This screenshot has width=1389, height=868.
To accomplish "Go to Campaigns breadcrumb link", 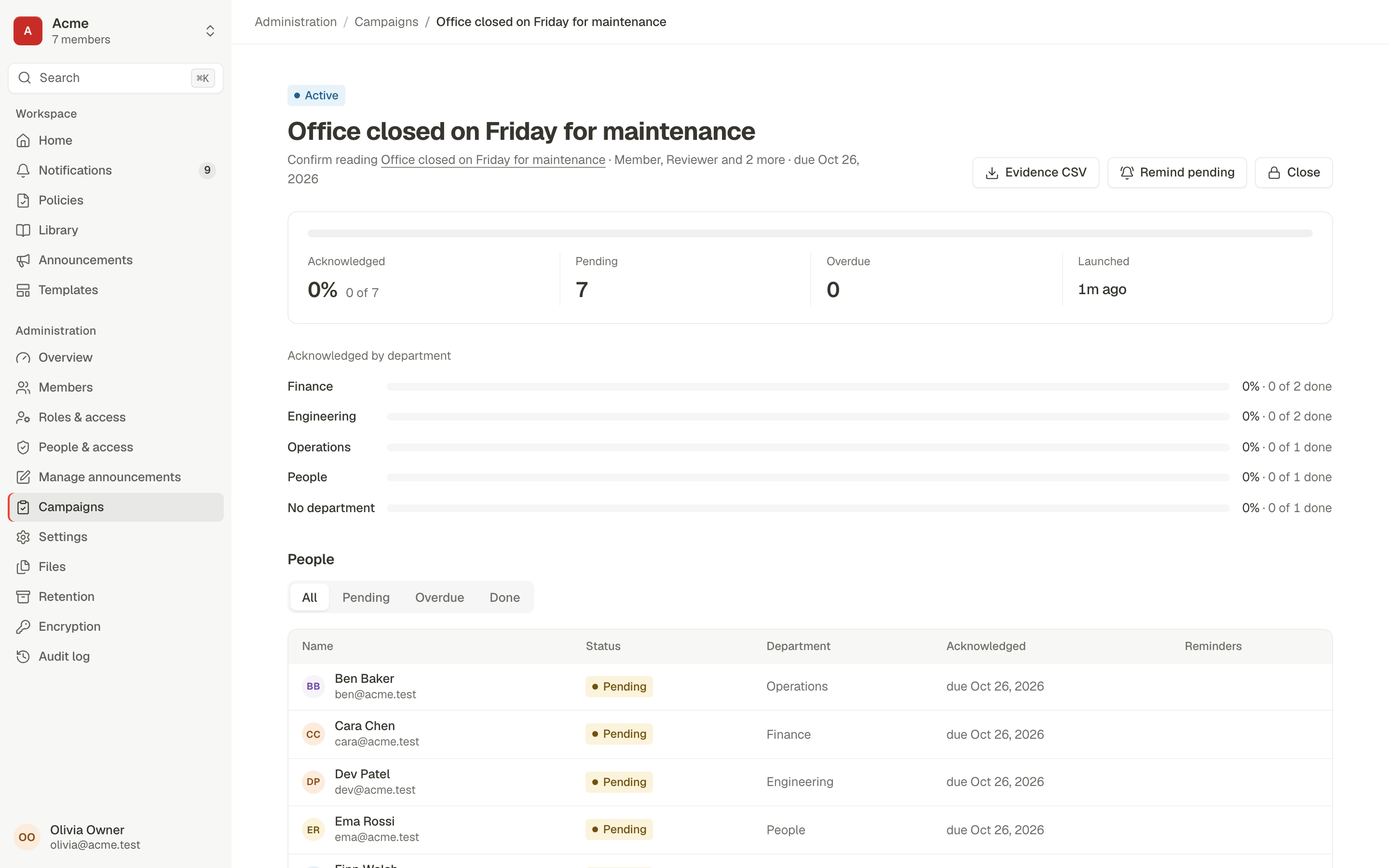I will [x=386, y=22].
